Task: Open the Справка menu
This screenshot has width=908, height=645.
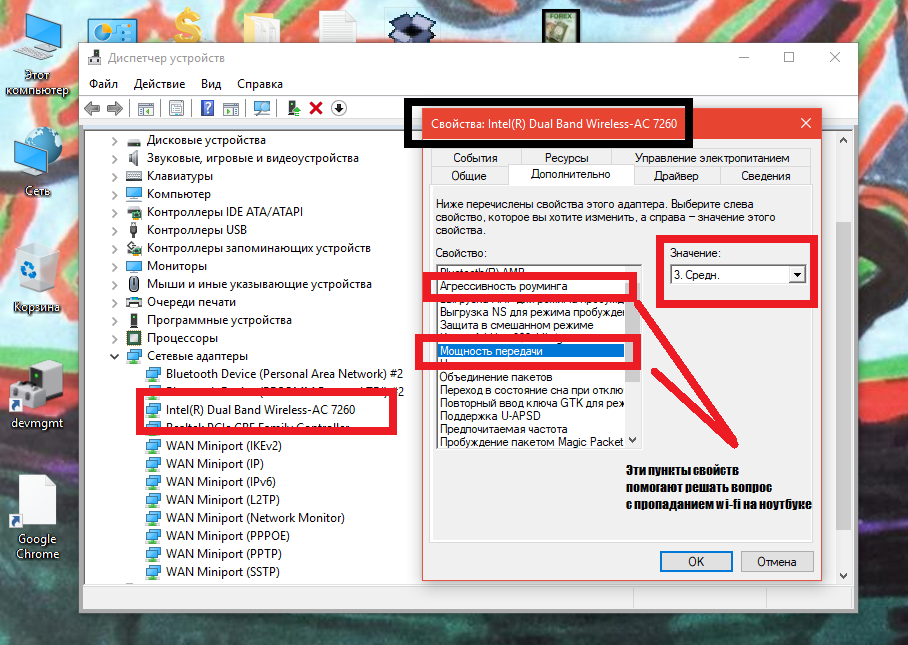Action: (x=260, y=84)
